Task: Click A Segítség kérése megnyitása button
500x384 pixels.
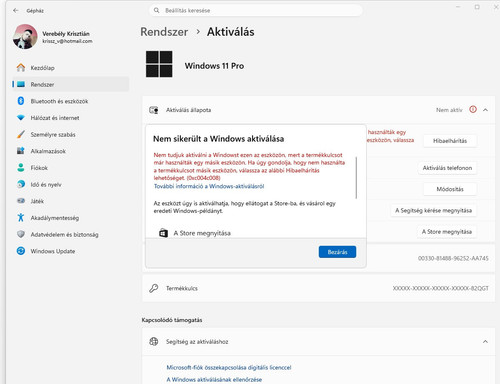Action: 433,210
